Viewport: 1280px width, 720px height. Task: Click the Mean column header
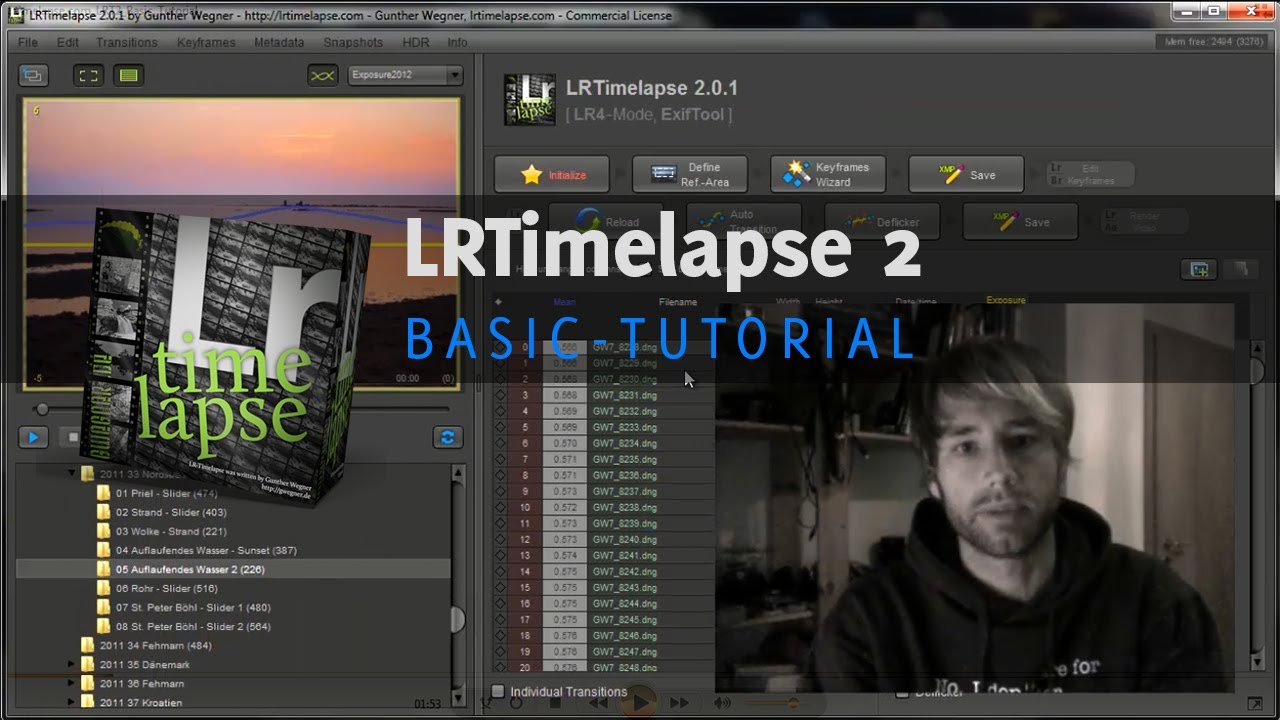(x=564, y=302)
